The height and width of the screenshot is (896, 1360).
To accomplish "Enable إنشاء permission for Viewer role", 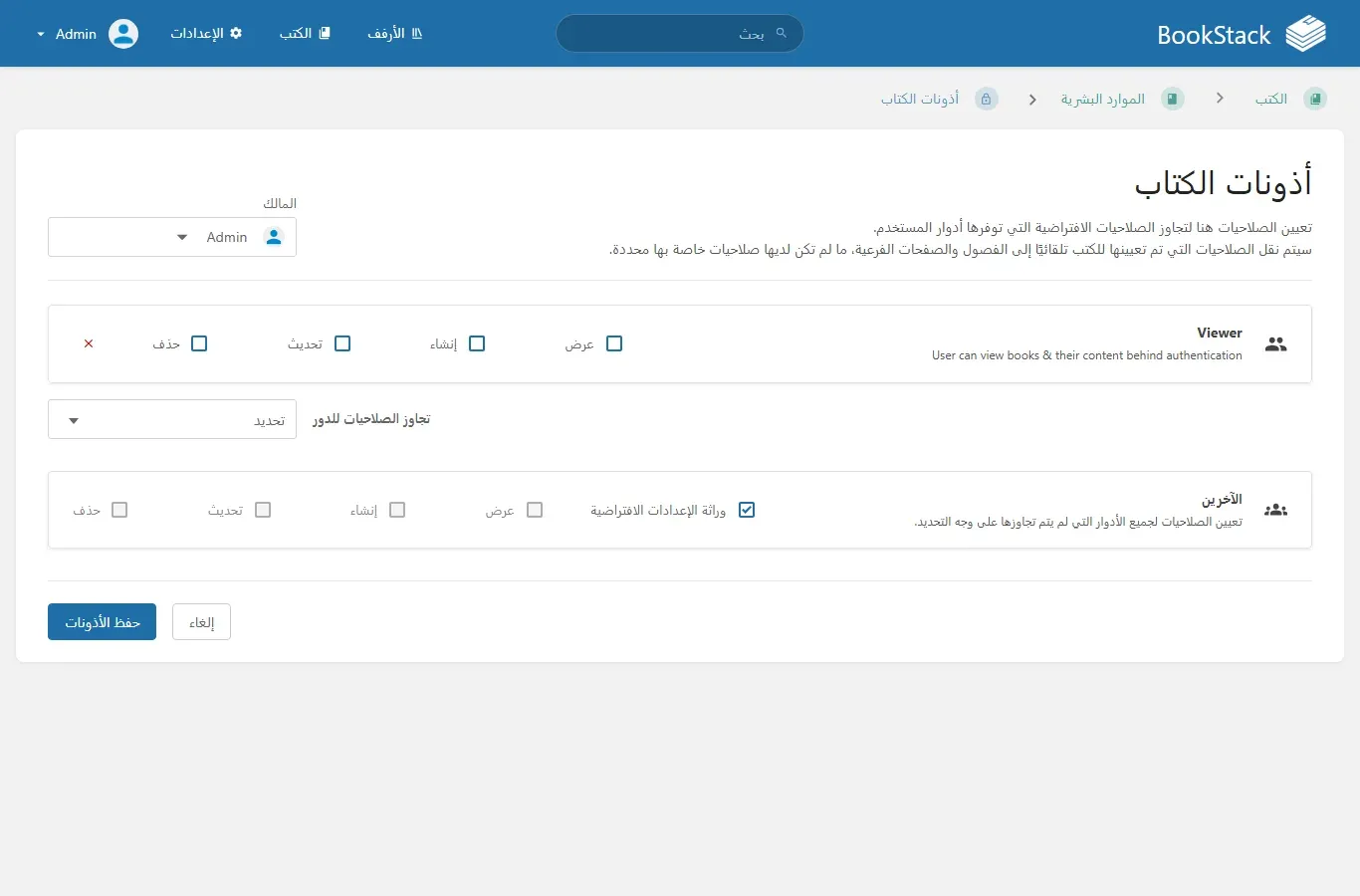I will tap(477, 343).
